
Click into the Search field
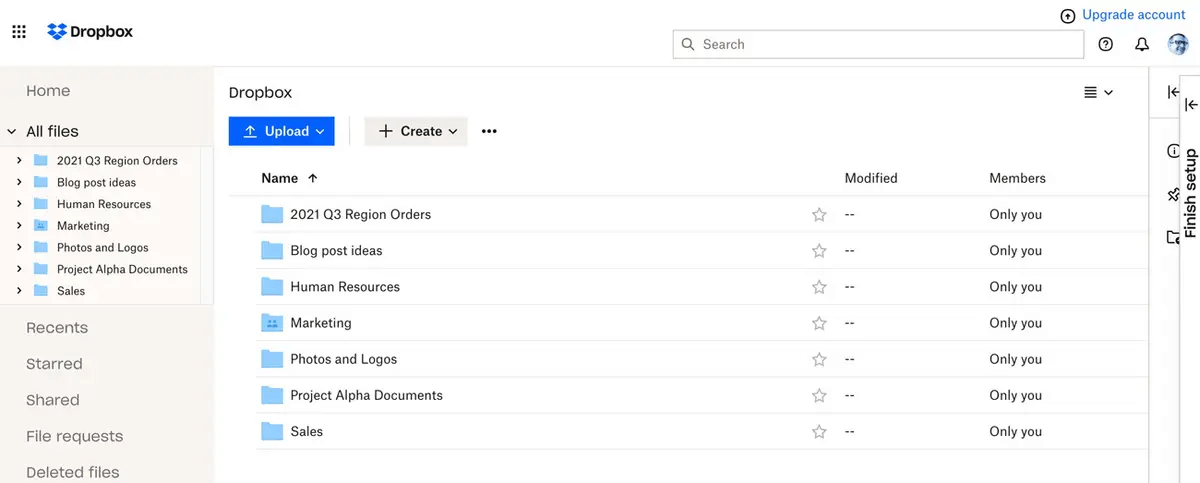880,44
